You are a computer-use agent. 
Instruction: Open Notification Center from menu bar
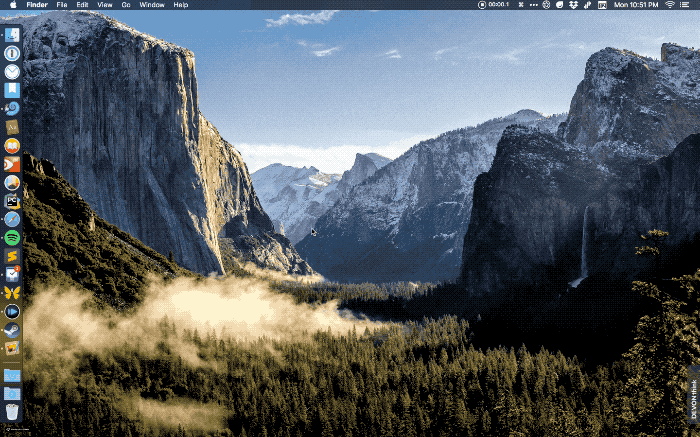click(x=689, y=5)
